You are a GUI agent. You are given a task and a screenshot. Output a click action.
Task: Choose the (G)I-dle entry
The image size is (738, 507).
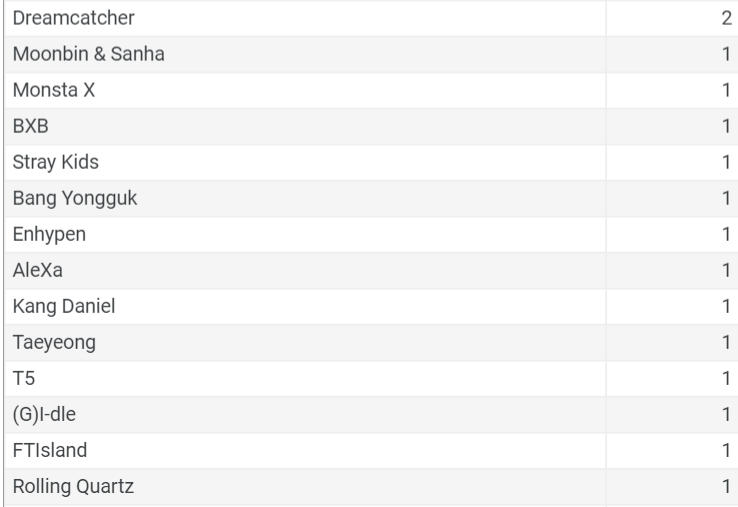click(x=44, y=415)
